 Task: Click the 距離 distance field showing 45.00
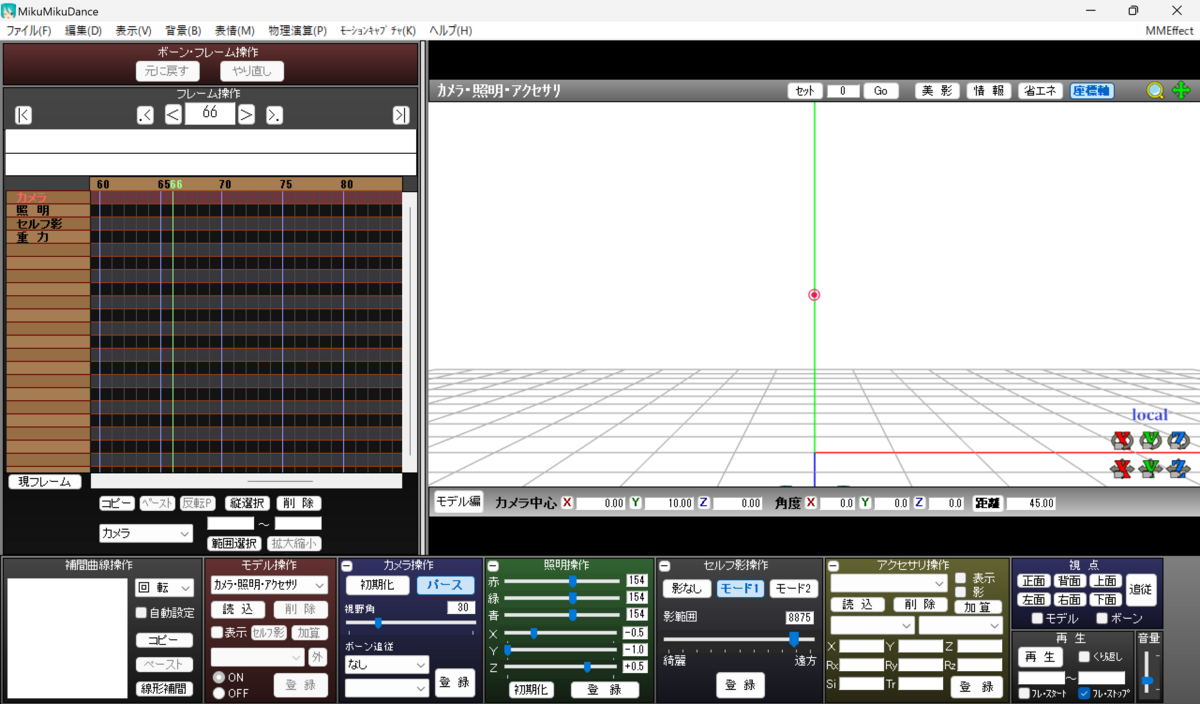(x=1030, y=503)
